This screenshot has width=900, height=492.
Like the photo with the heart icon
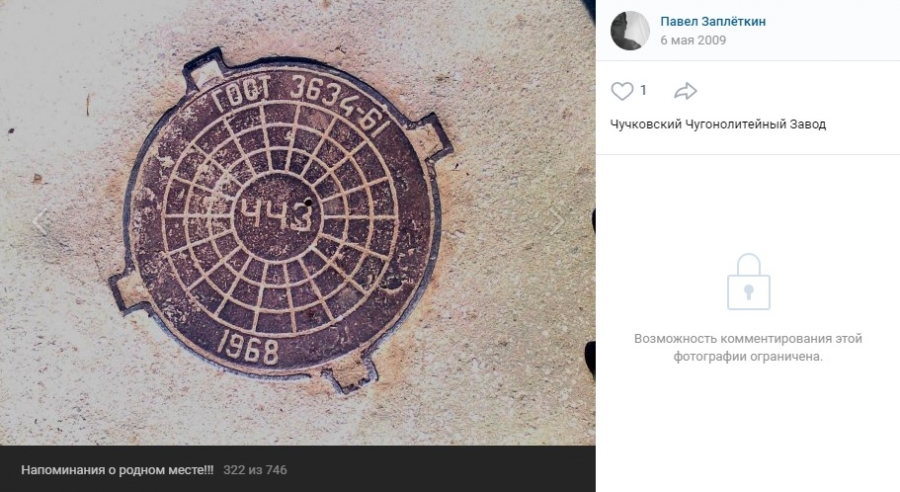pos(621,91)
